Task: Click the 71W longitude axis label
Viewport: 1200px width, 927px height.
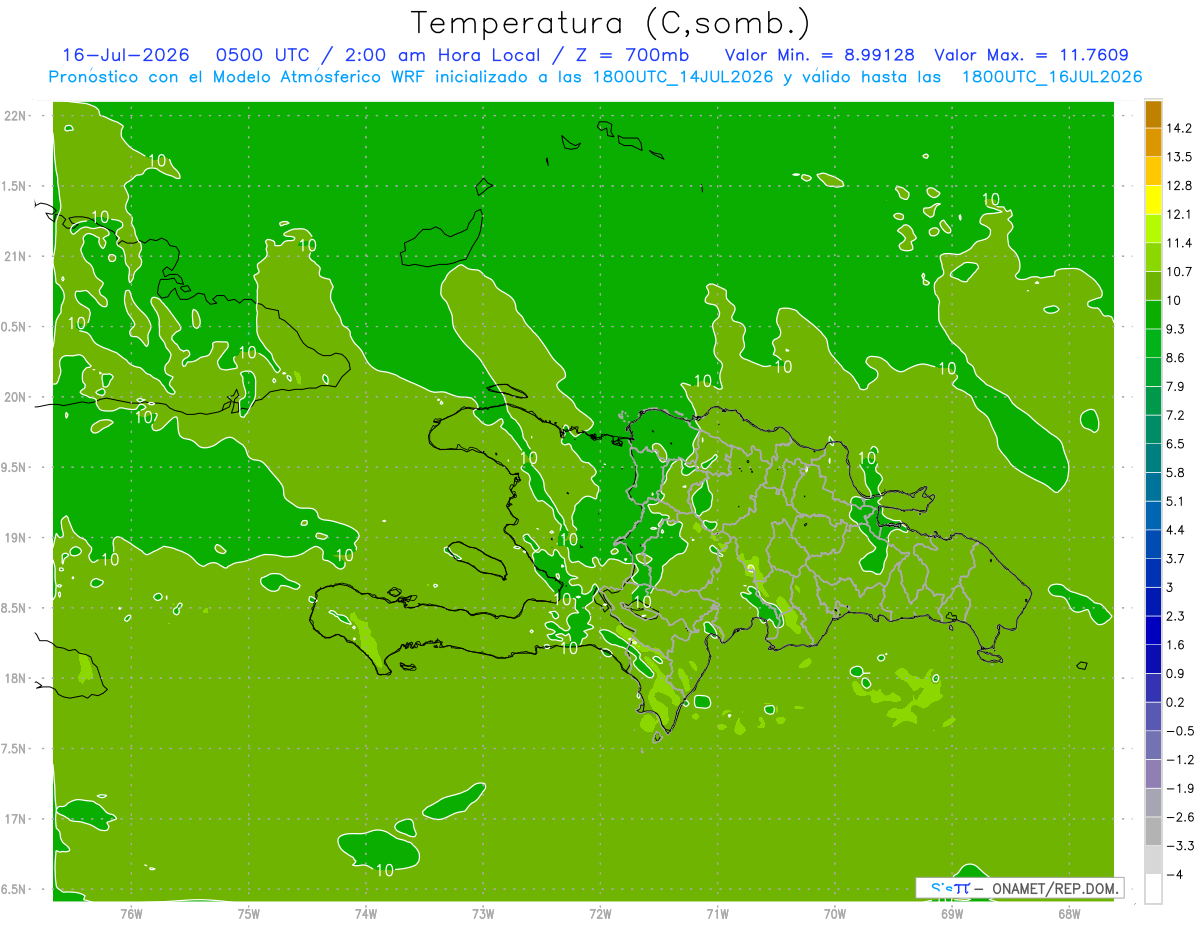Action: click(x=717, y=913)
